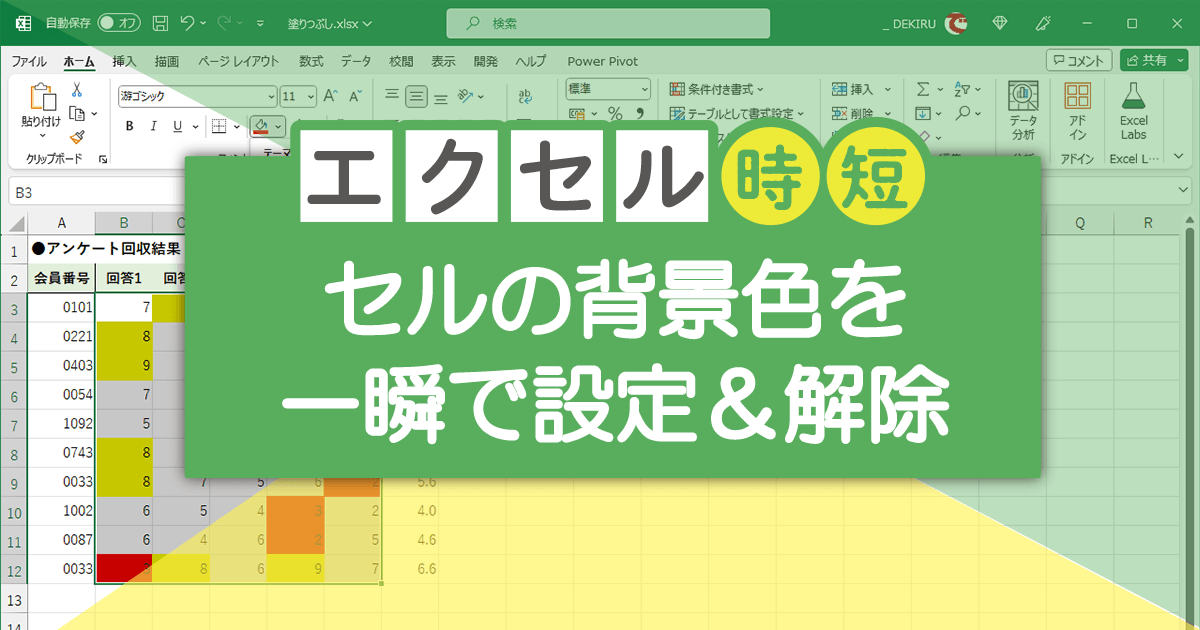This screenshot has width=1200, height=630.
Task: Click the increase font size icon
Action: [x=330, y=94]
